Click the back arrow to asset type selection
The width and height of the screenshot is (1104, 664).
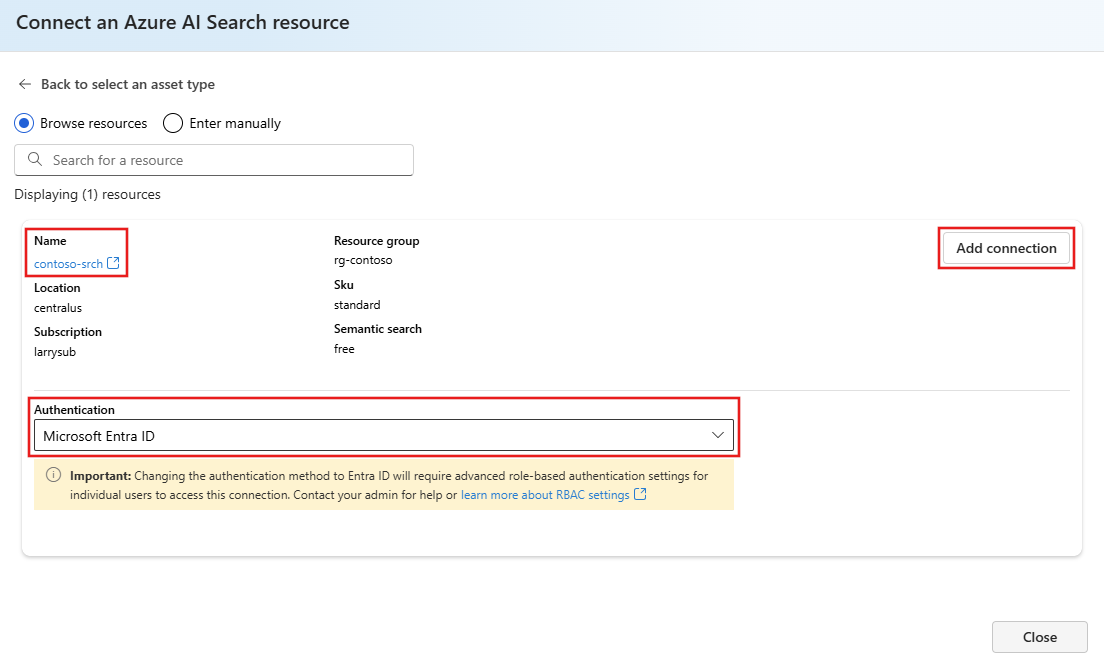pos(24,84)
